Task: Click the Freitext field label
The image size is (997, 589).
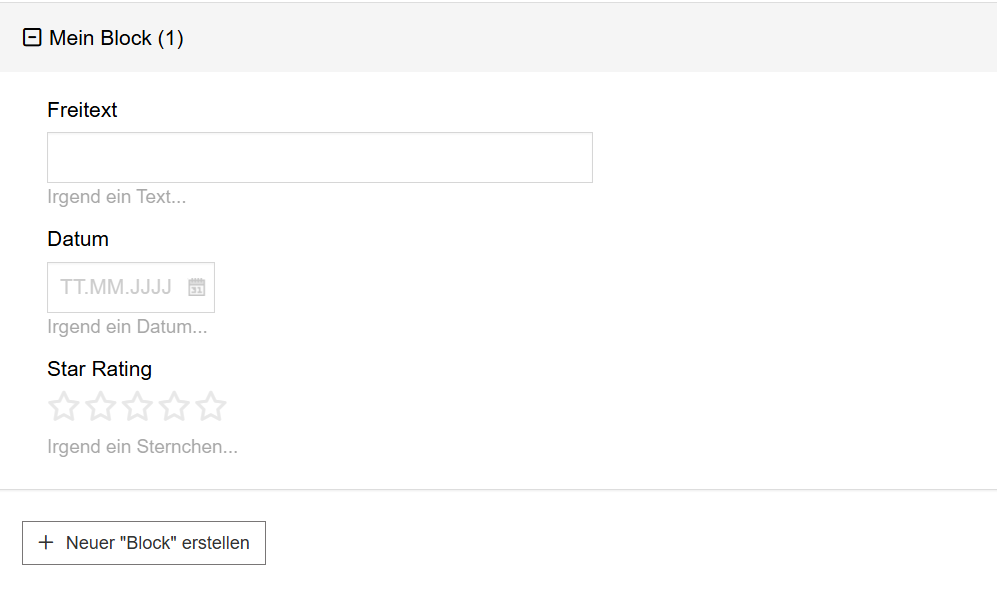Action: (82, 110)
